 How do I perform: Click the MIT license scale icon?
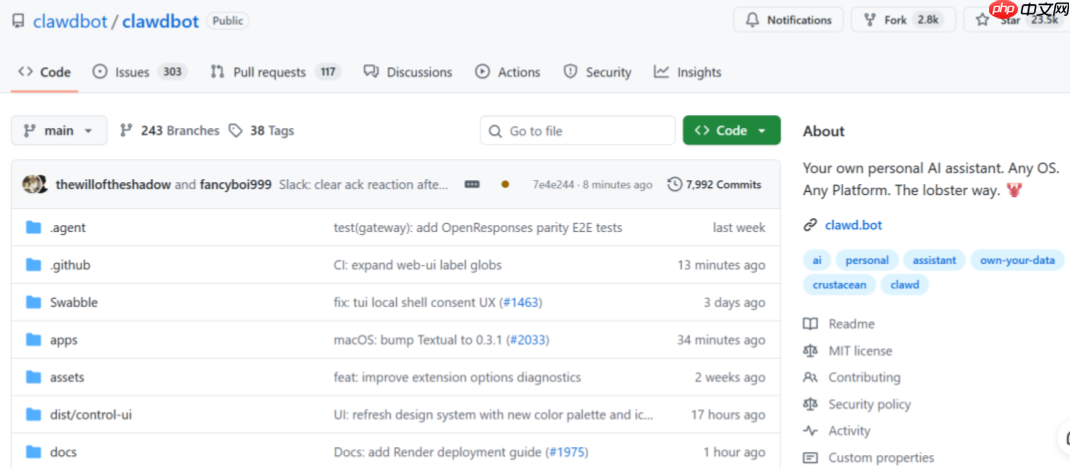(810, 351)
